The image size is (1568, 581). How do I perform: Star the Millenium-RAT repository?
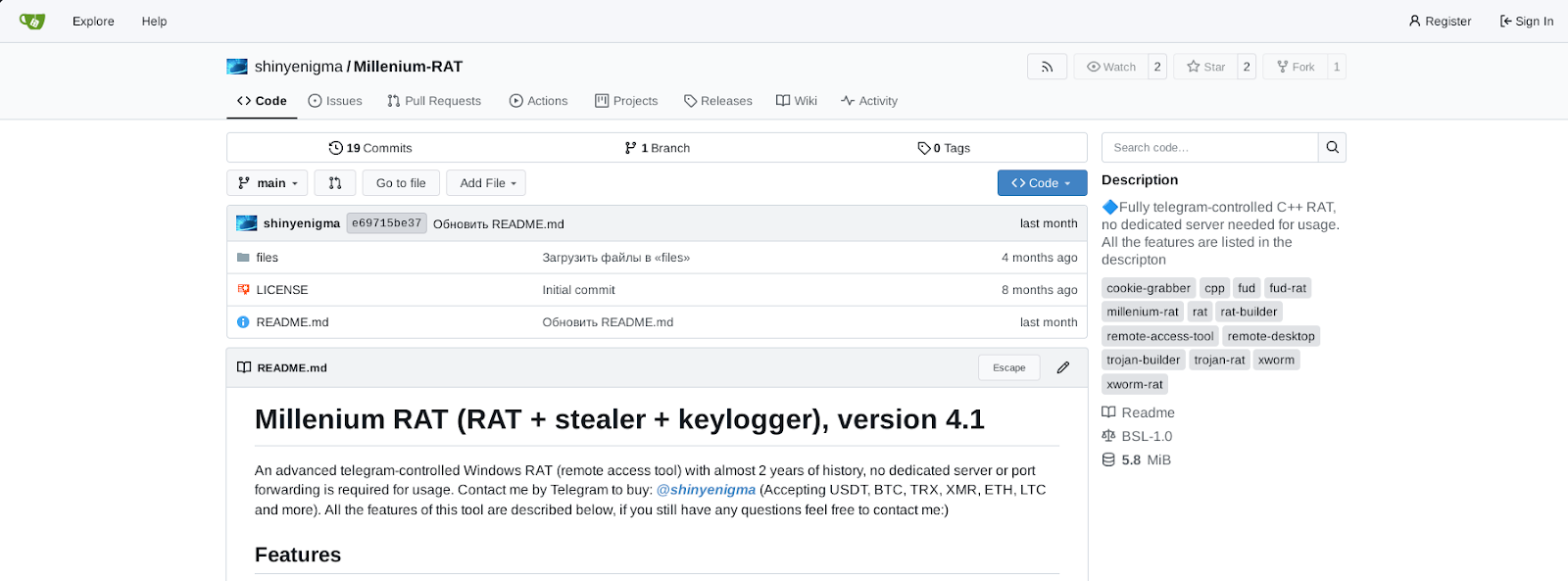click(1205, 67)
